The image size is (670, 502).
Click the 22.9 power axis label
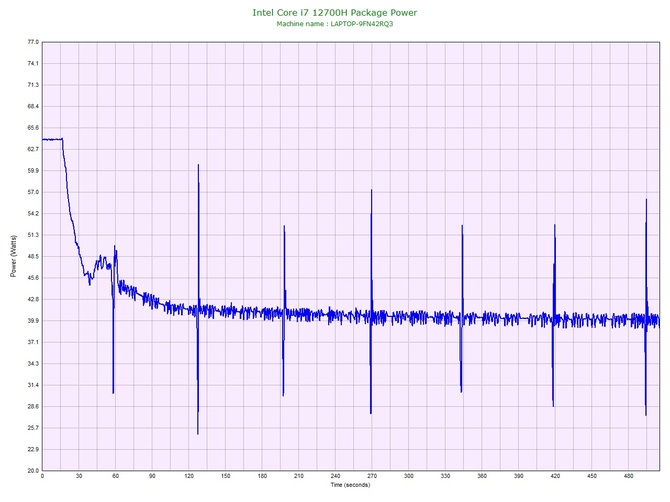(33, 449)
